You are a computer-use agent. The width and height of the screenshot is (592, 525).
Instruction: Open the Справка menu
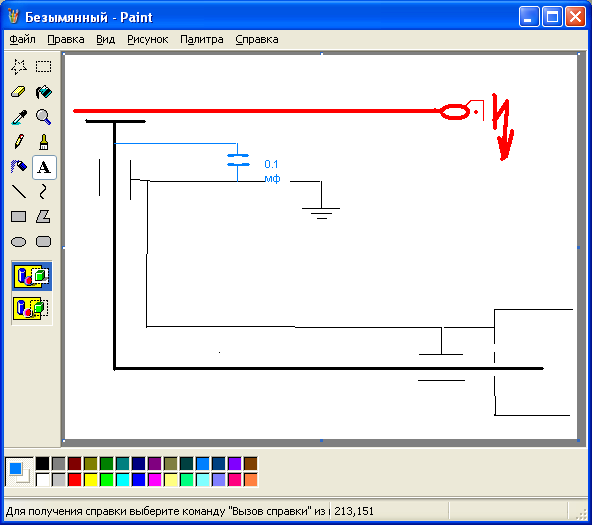pyautogui.click(x=257, y=40)
